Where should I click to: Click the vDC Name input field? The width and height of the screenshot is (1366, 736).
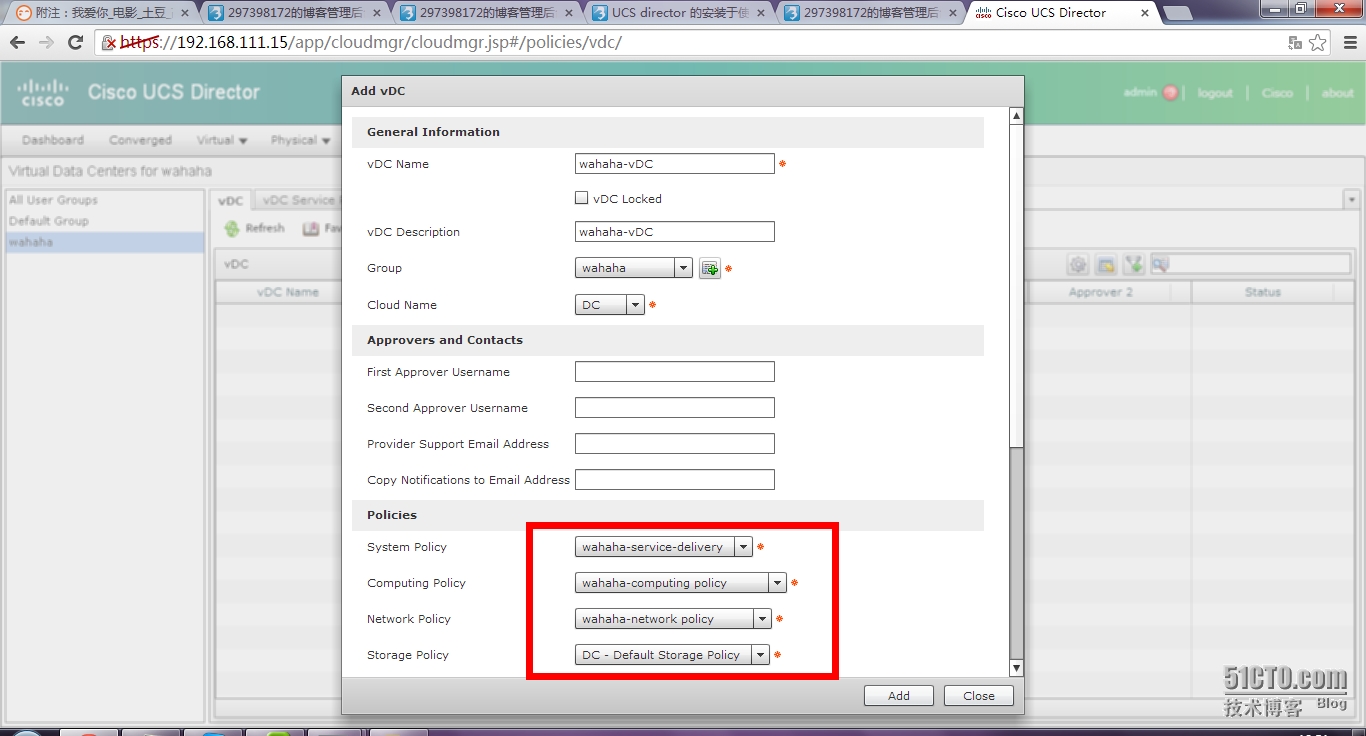click(x=675, y=164)
